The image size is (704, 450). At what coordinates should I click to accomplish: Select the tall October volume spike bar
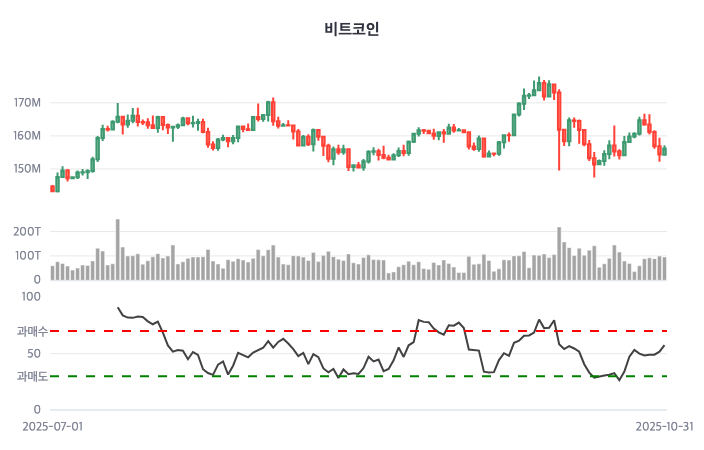(559, 253)
